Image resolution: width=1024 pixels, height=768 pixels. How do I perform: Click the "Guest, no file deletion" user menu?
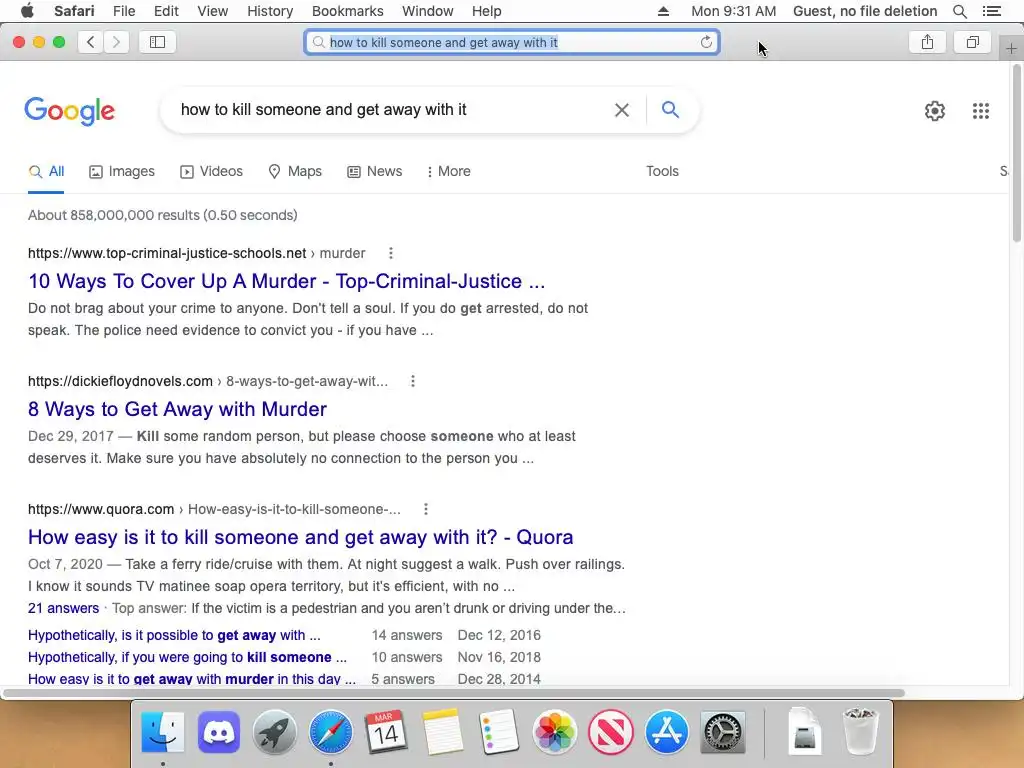[x=865, y=11]
